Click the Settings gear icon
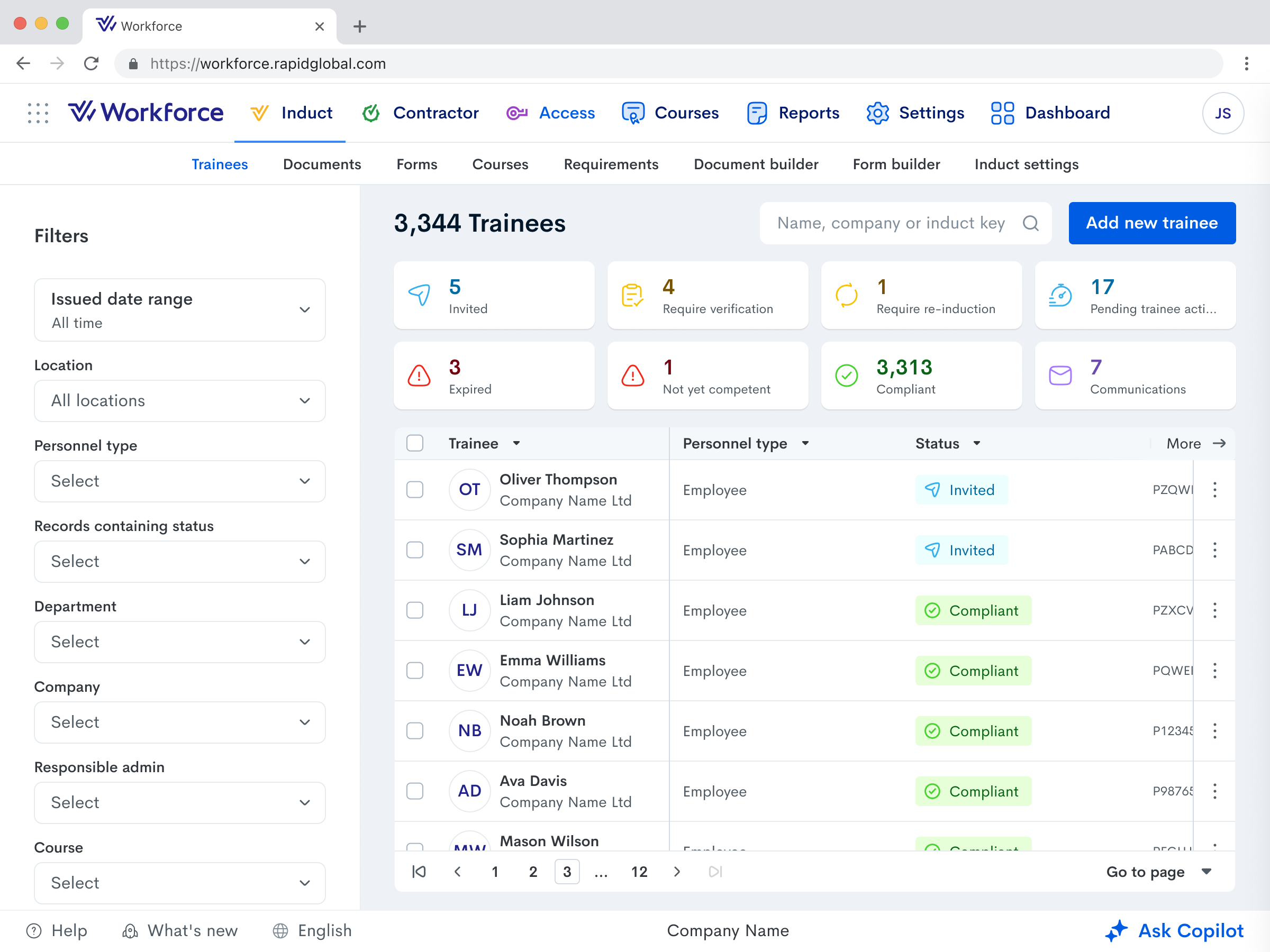This screenshot has height=952, width=1270. point(877,113)
